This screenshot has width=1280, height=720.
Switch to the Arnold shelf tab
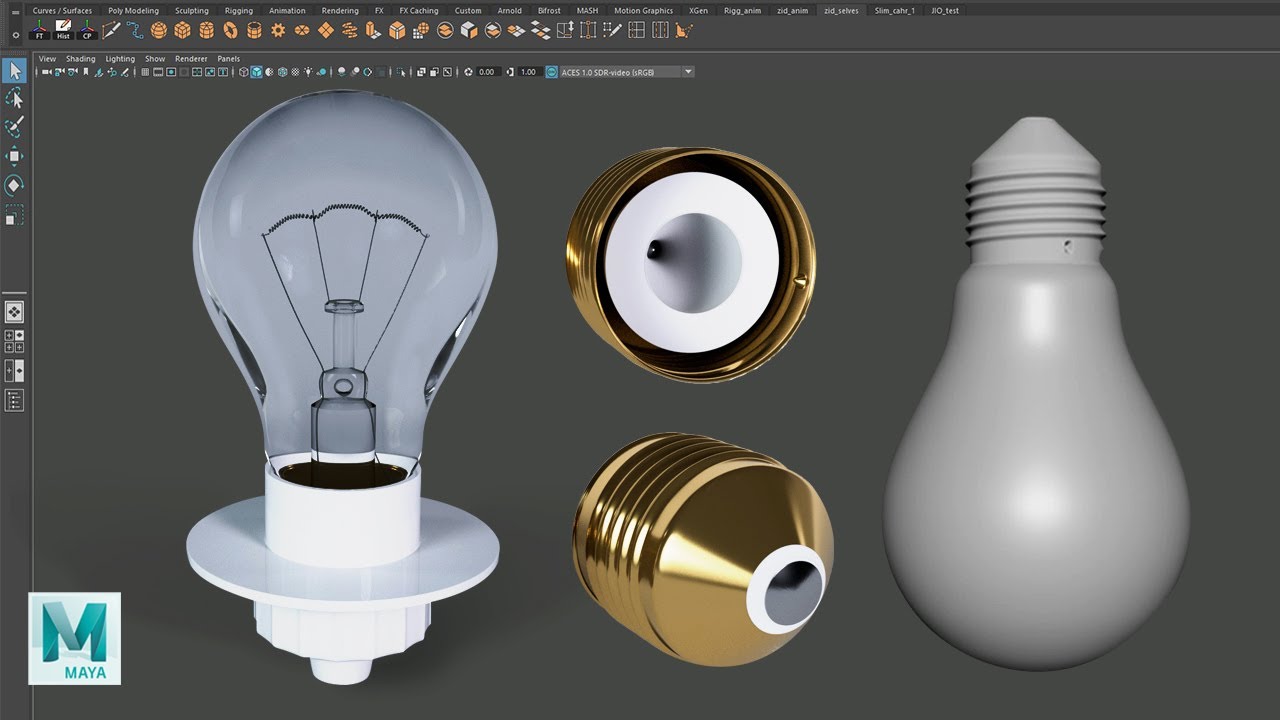[509, 10]
